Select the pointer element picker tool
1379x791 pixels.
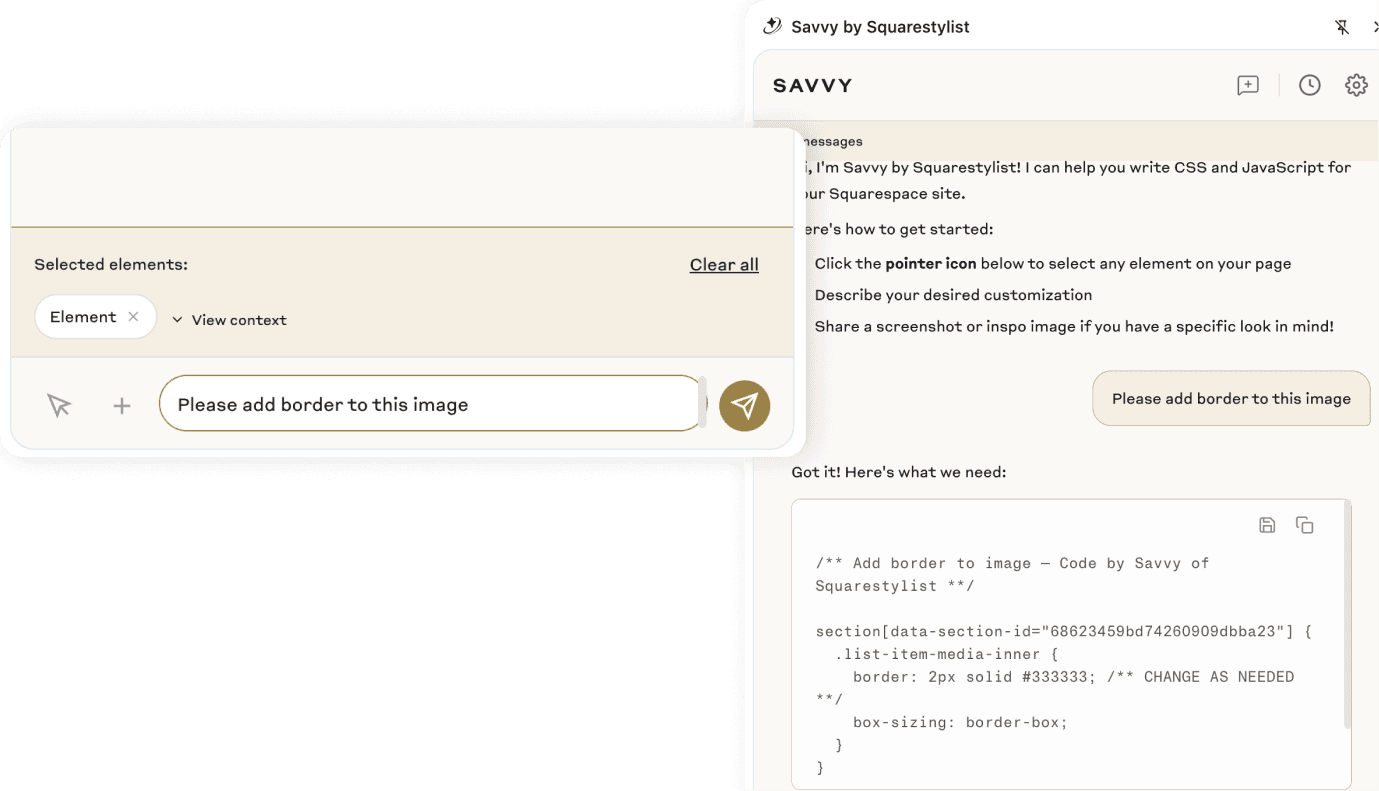point(58,405)
